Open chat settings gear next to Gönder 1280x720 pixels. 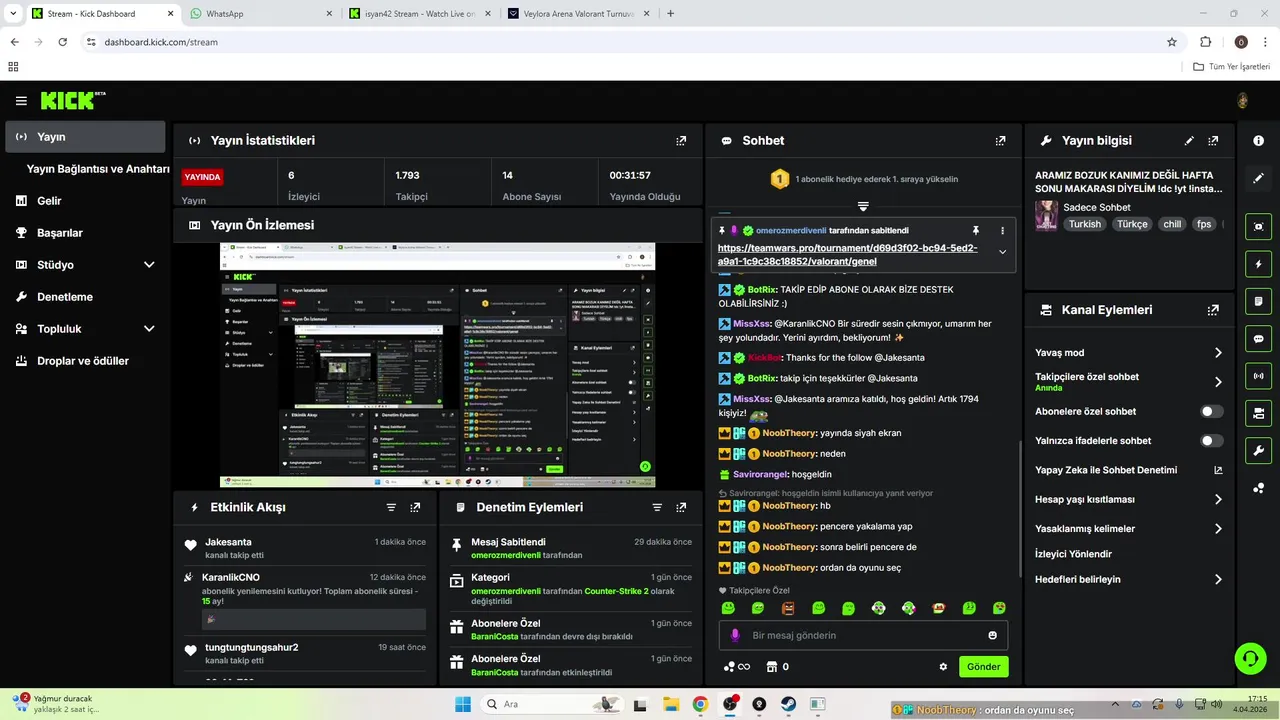coord(943,667)
